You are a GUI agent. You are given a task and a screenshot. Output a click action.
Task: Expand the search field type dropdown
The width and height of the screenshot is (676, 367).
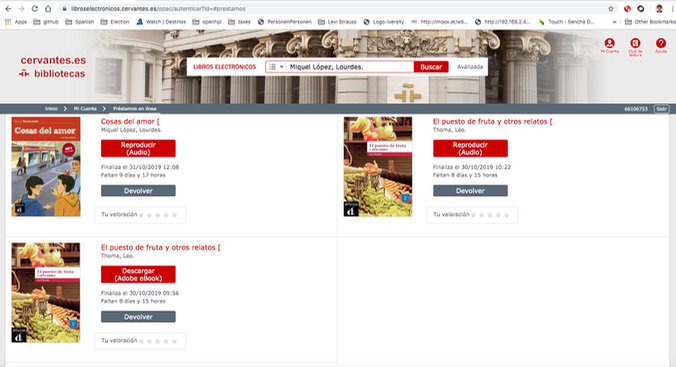click(276, 67)
